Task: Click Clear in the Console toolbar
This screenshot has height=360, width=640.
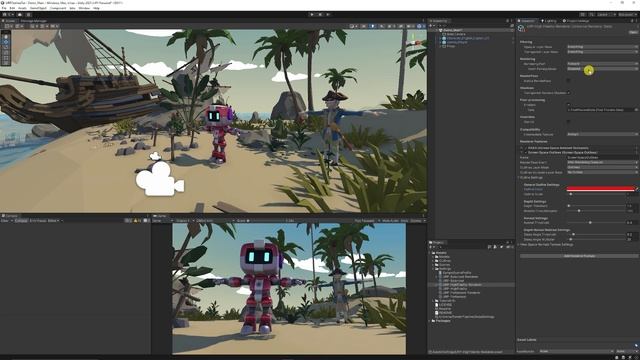Action: (4, 221)
